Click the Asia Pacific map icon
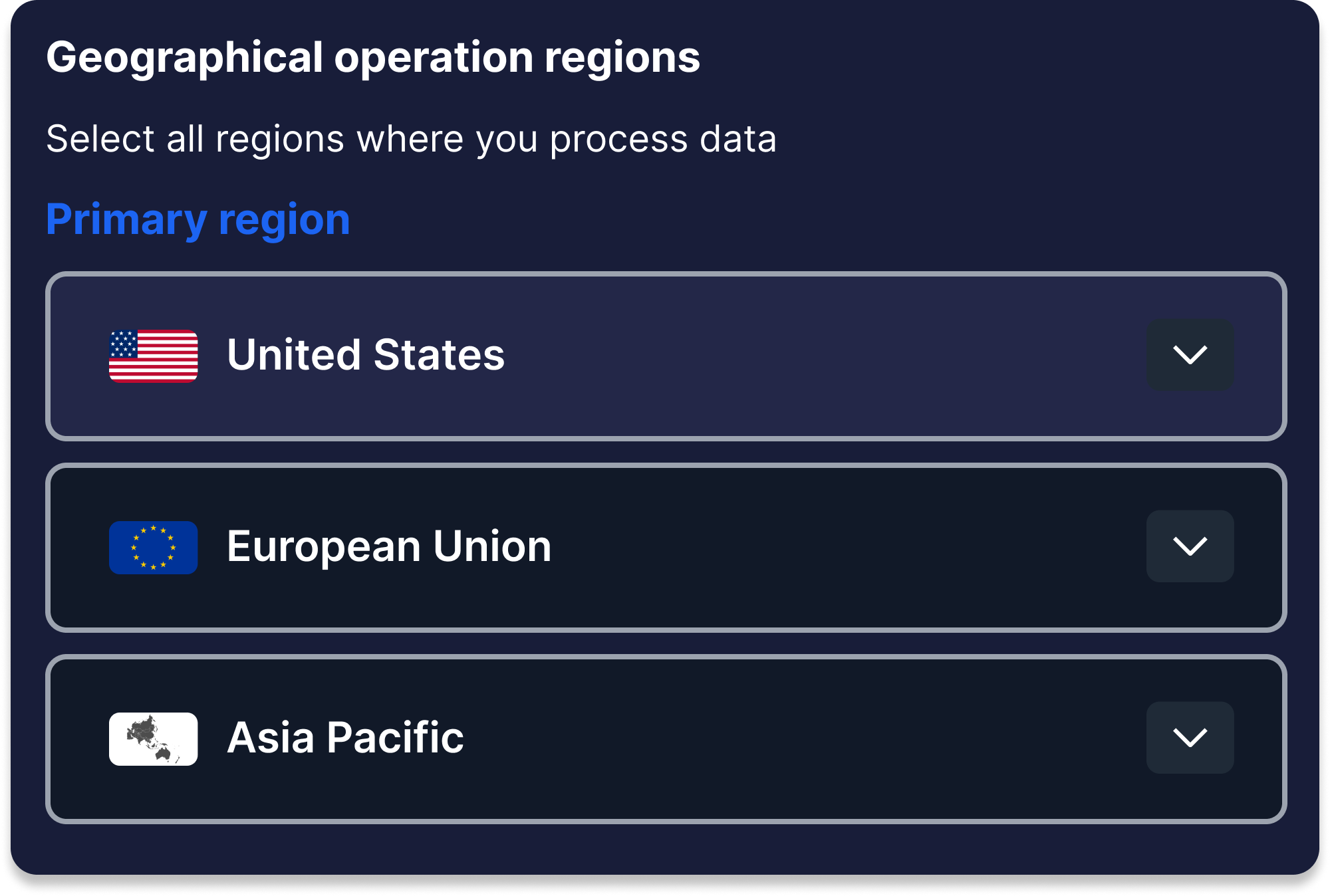 click(x=153, y=738)
